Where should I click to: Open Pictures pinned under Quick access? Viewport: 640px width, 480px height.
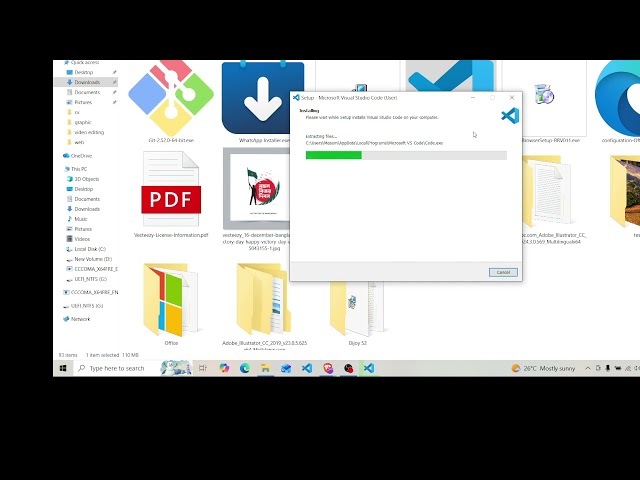83,102
